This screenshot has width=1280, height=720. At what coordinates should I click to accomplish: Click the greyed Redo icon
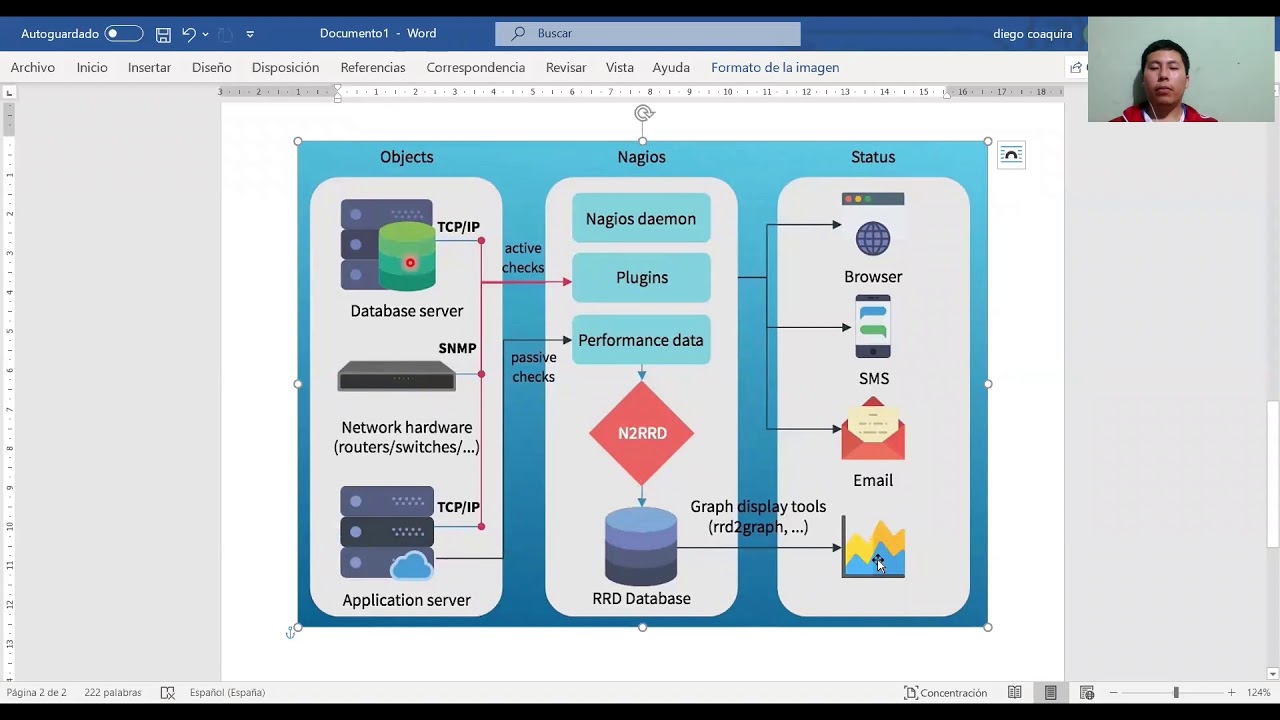tap(226, 34)
